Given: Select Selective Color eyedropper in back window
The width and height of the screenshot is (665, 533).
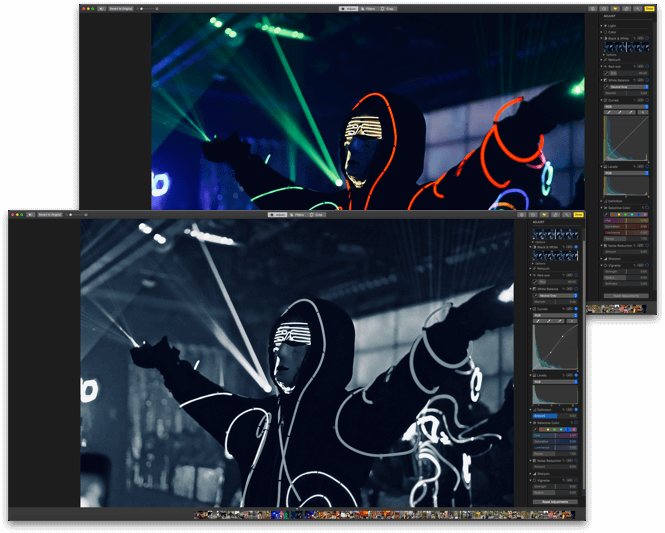Looking at the screenshot, I should [x=606, y=214].
